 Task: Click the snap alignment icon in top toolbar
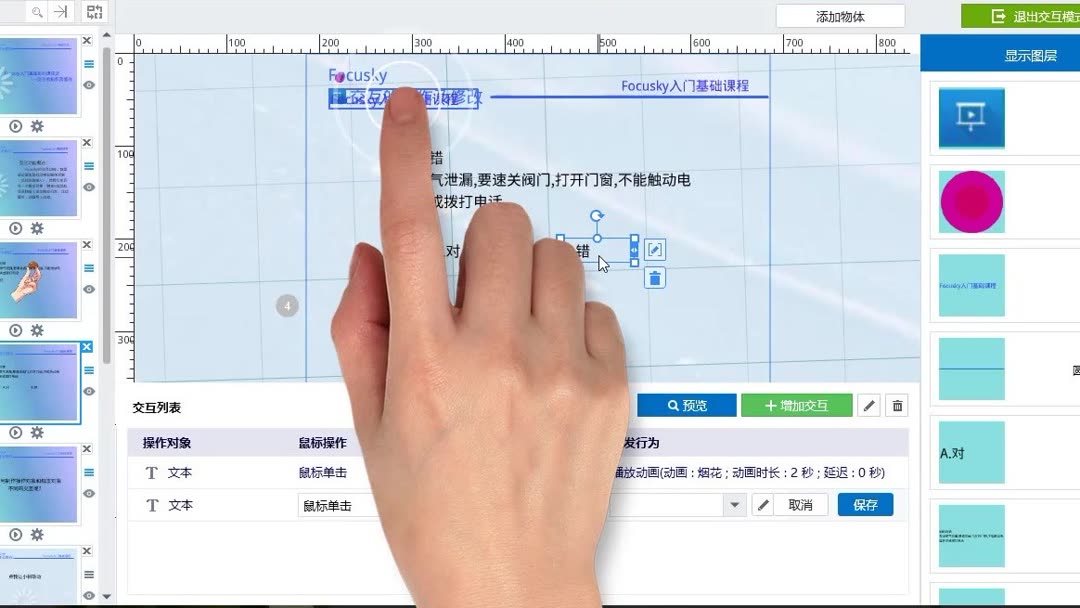(60, 13)
